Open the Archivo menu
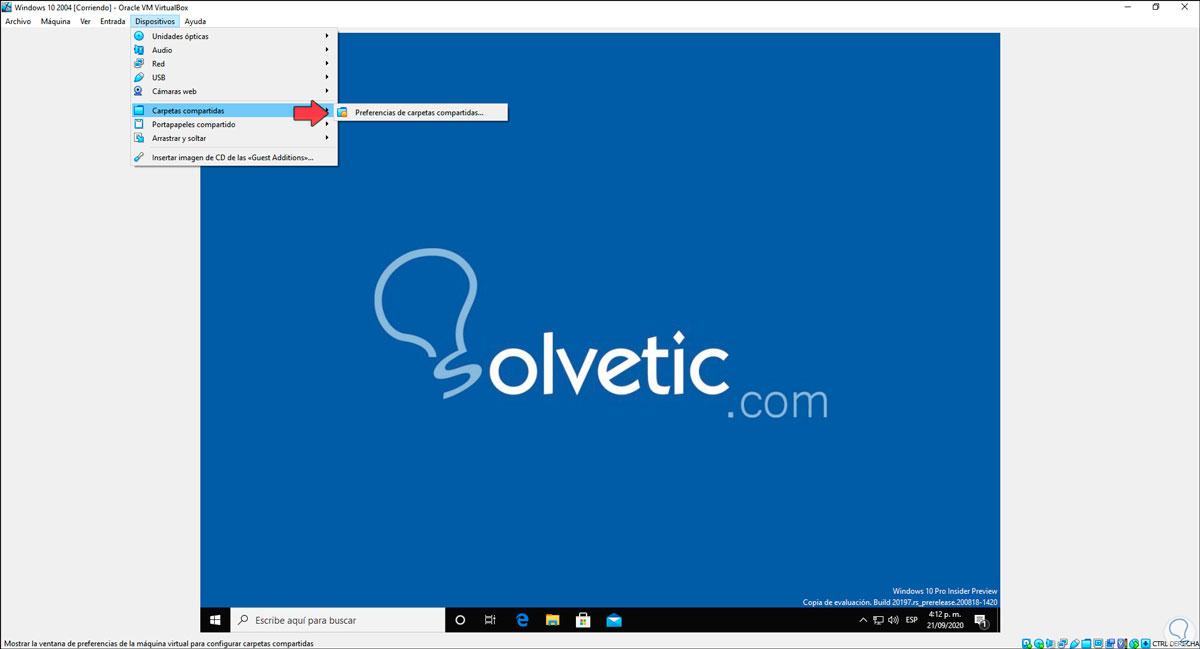Screen dimensions: 1200x649 pos(18,21)
